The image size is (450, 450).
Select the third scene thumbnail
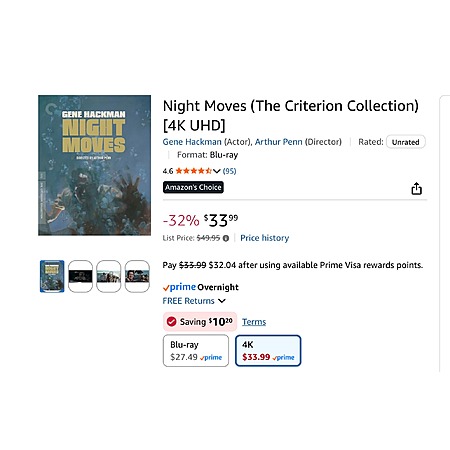point(109,276)
